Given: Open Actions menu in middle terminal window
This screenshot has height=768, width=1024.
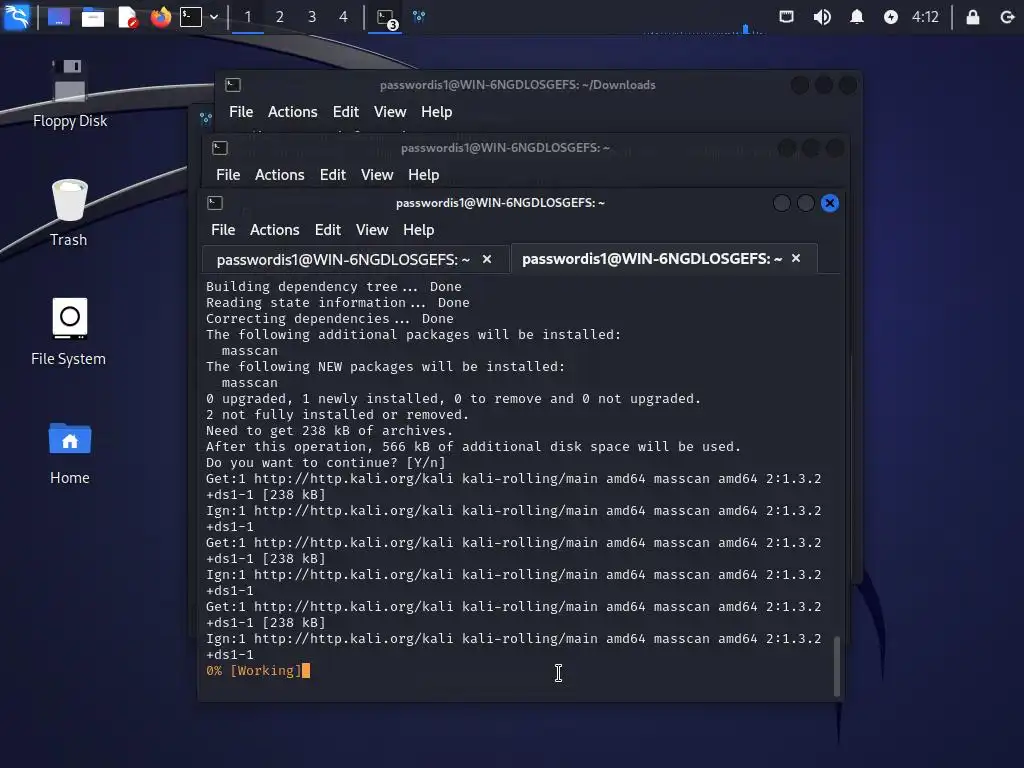Looking at the screenshot, I should (280, 175).
